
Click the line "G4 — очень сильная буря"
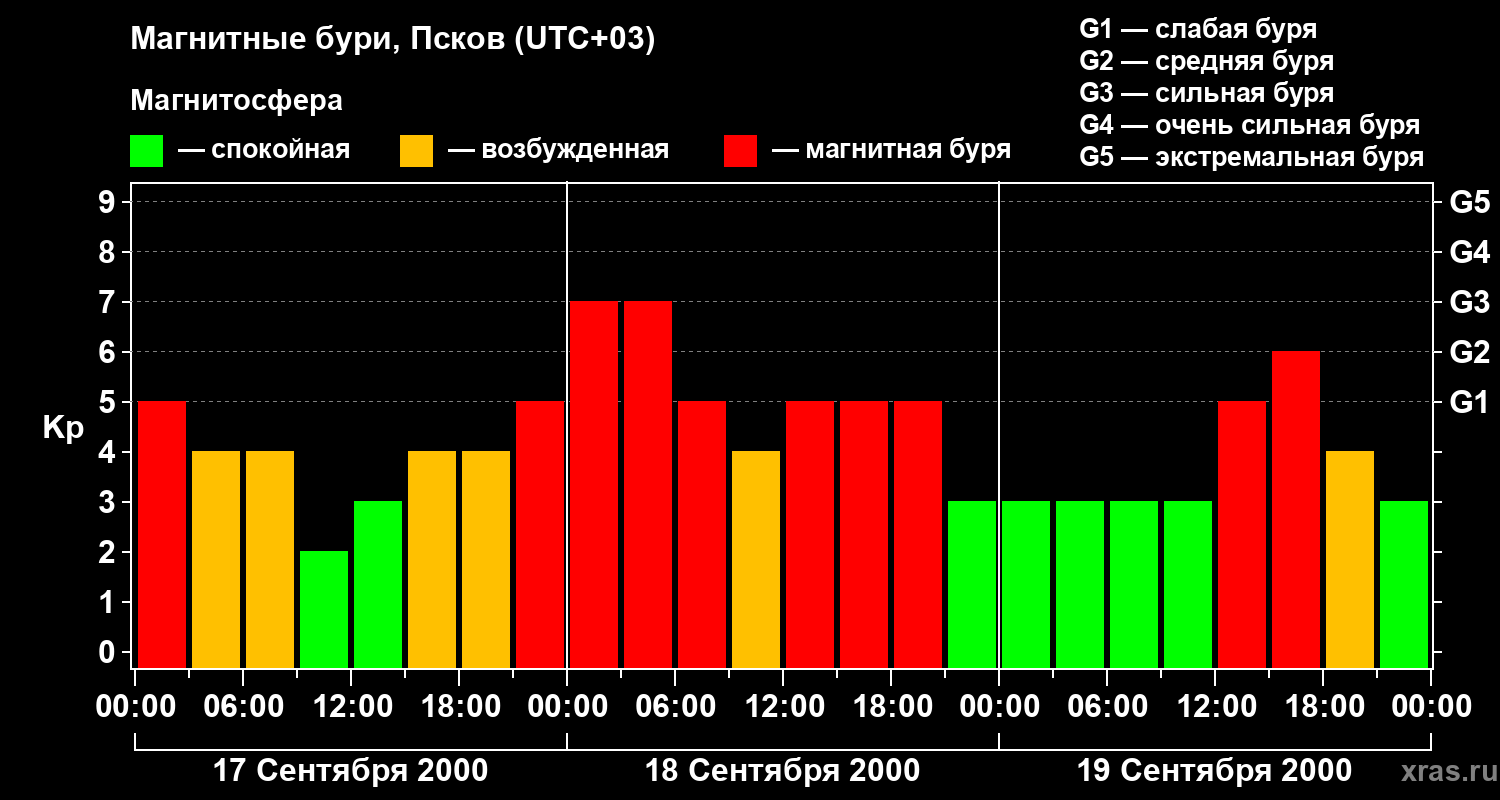pyautogui.click(x=1250, y=125)
